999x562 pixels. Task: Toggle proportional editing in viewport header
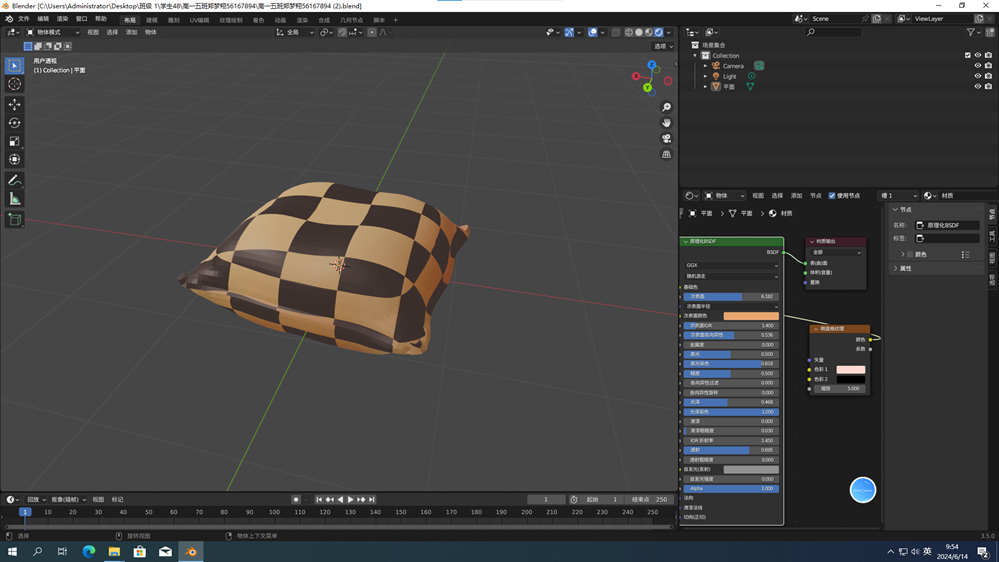(x=372, y=32)
